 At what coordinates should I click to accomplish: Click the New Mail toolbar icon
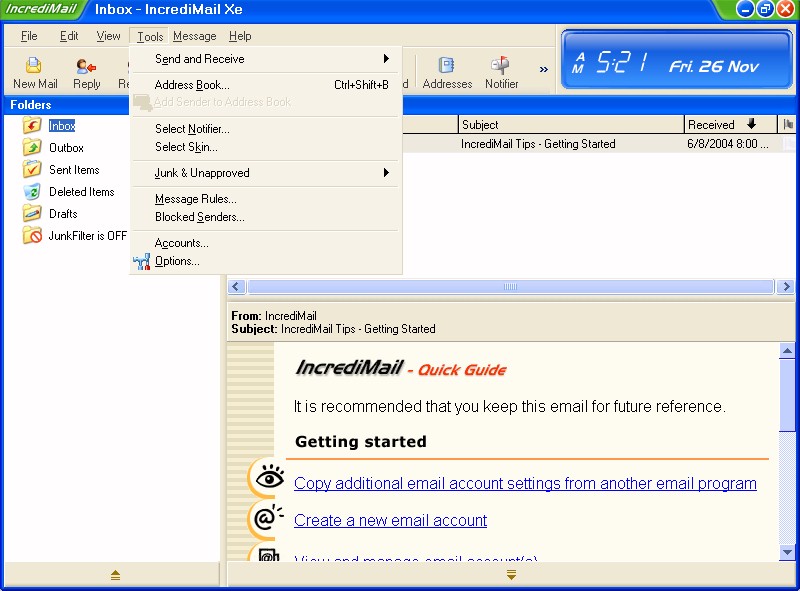pos(35,72)
